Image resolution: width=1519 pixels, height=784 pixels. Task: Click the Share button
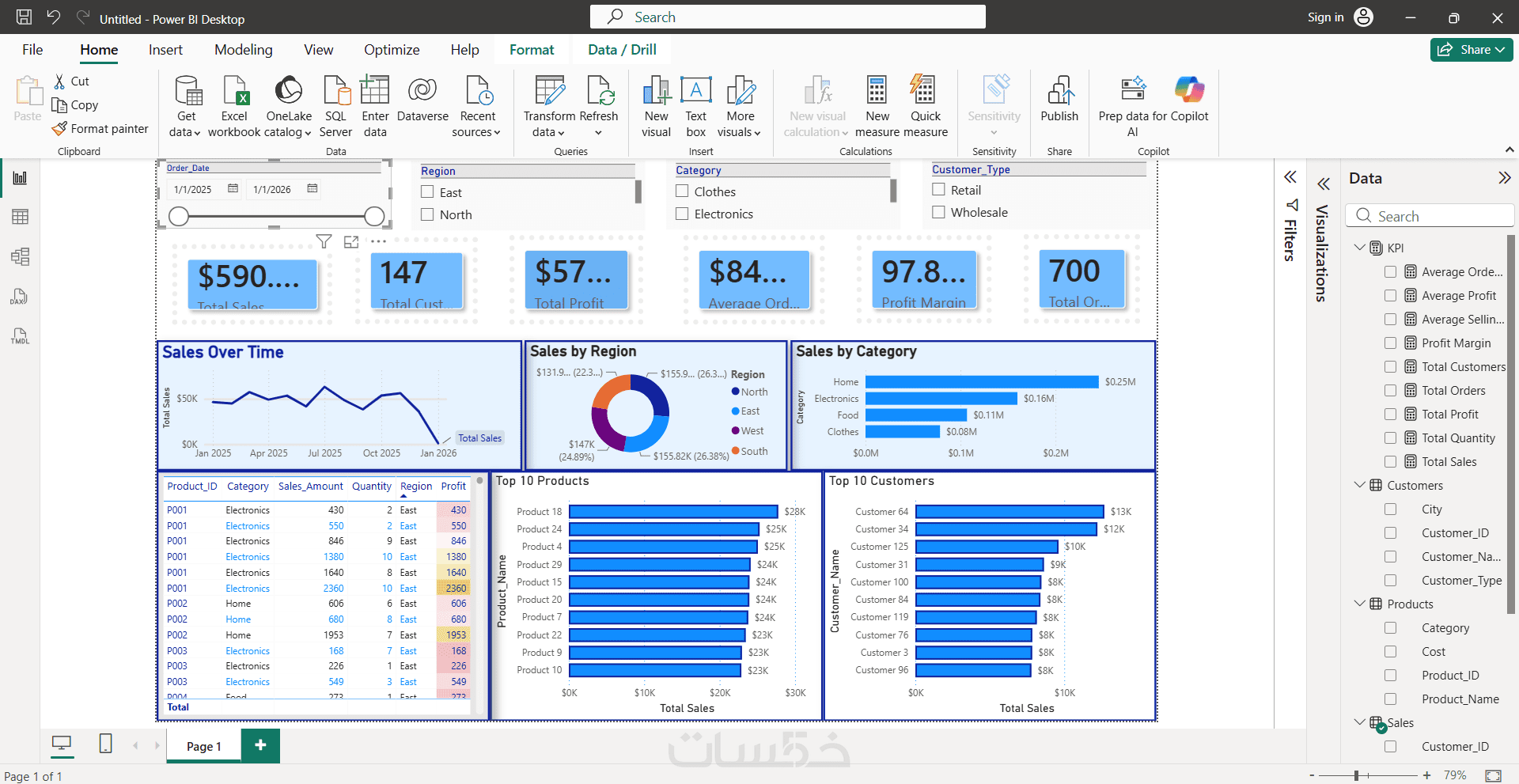click(x=1472, y=50)
